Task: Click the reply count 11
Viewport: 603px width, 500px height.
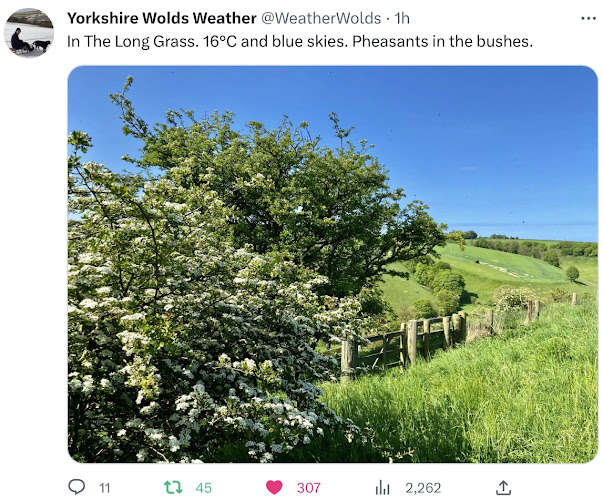Action: coord(105,488)
